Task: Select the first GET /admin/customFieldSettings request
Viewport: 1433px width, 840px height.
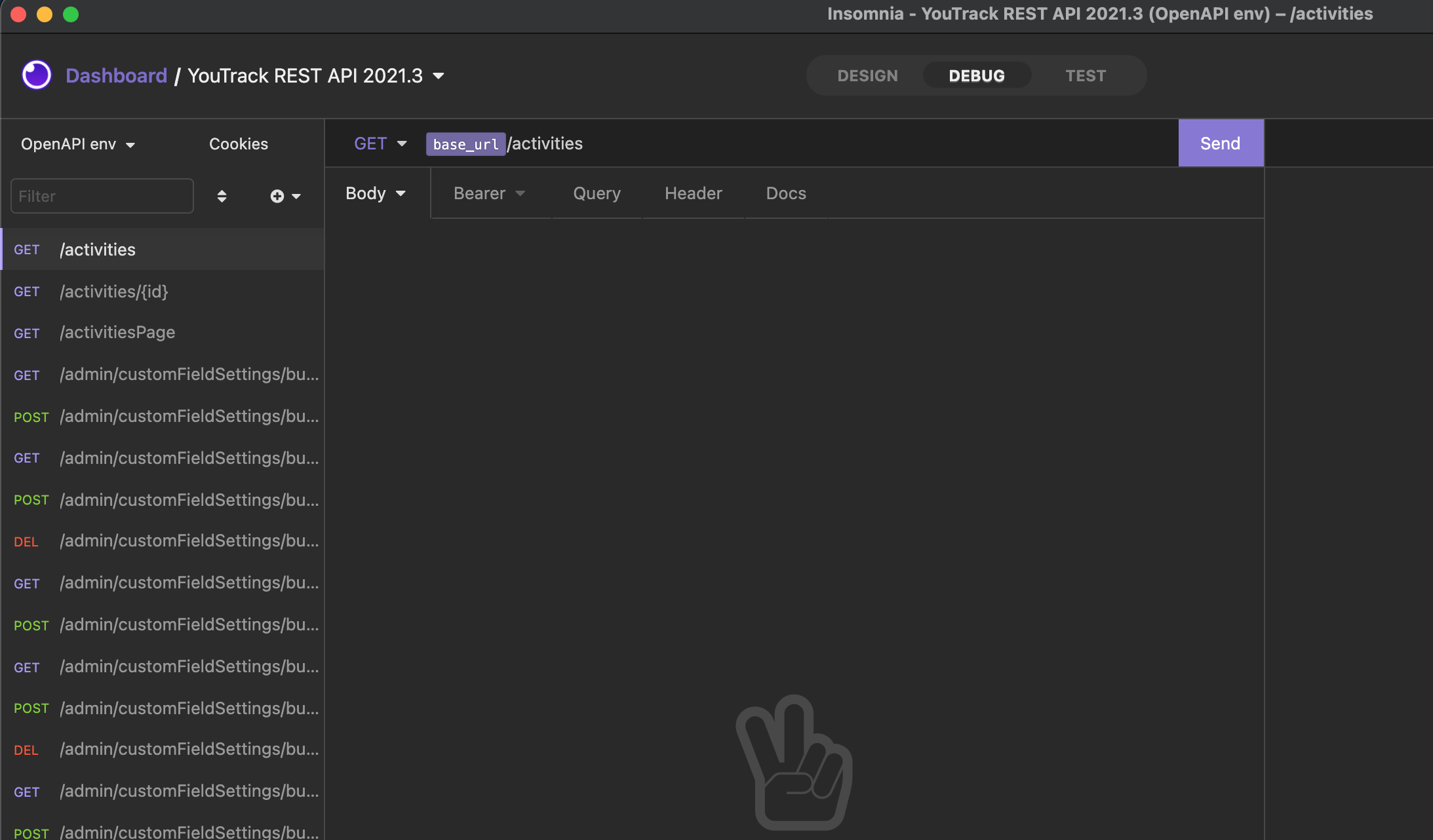Action: pos(163,375)
